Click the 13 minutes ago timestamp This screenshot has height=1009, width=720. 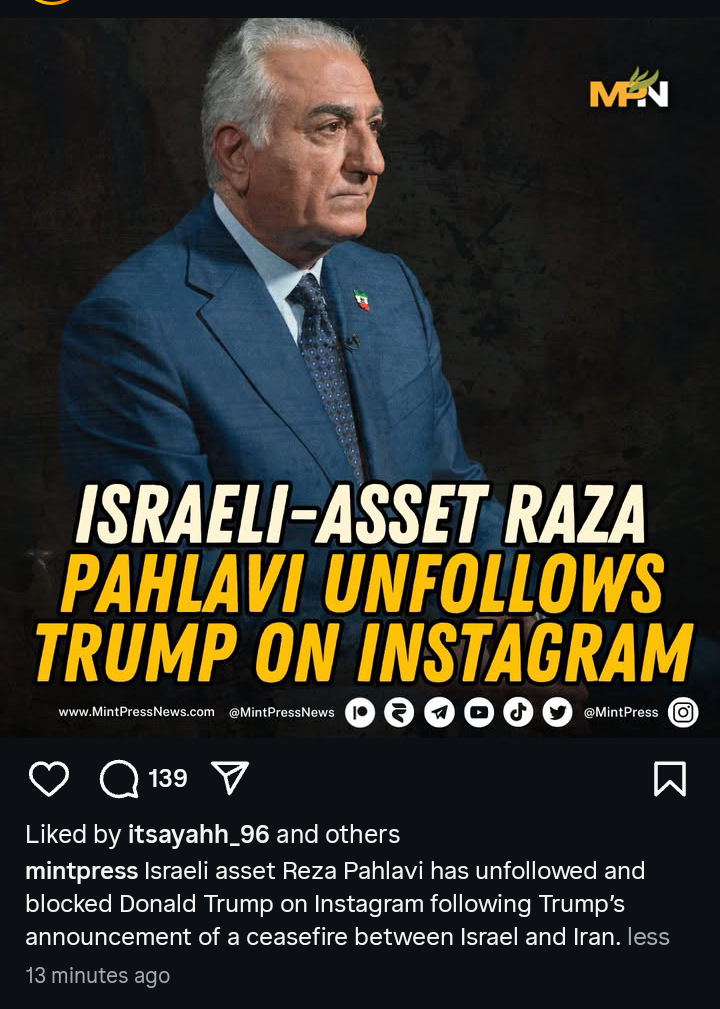(x=98, y=976)
